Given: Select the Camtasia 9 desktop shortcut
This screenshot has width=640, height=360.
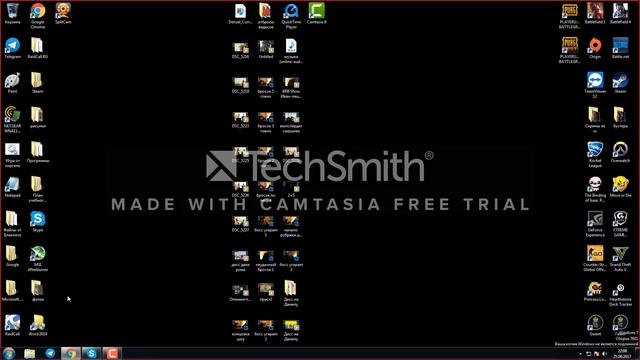Looking at the screenshot, I should 316,13.
